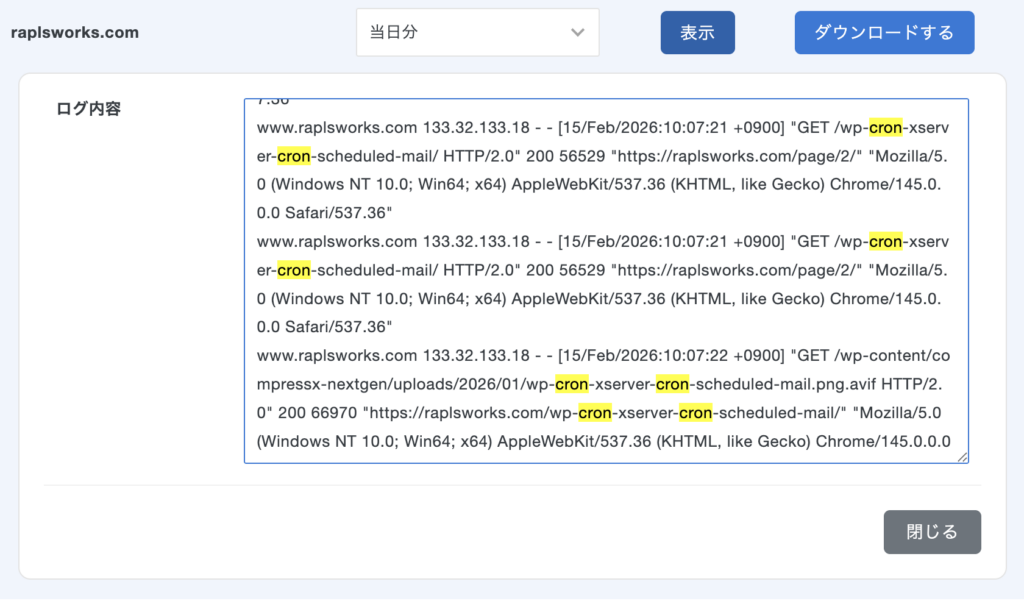Select the log period combo box
1024x601 pixels.
(x=477, y=32)
